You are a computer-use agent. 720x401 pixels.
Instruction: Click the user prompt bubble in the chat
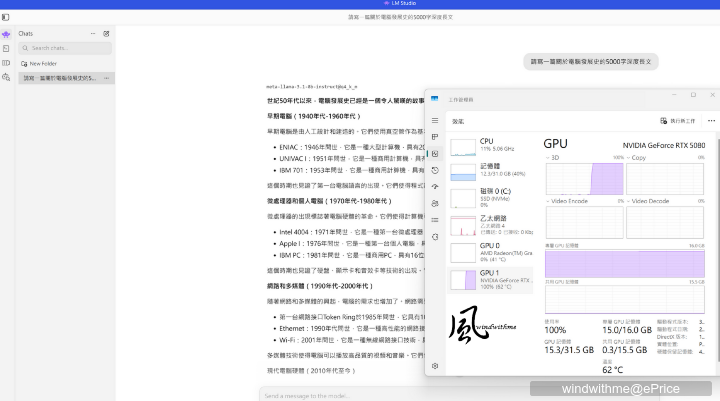pyautogui.click(x=591, y=62)
